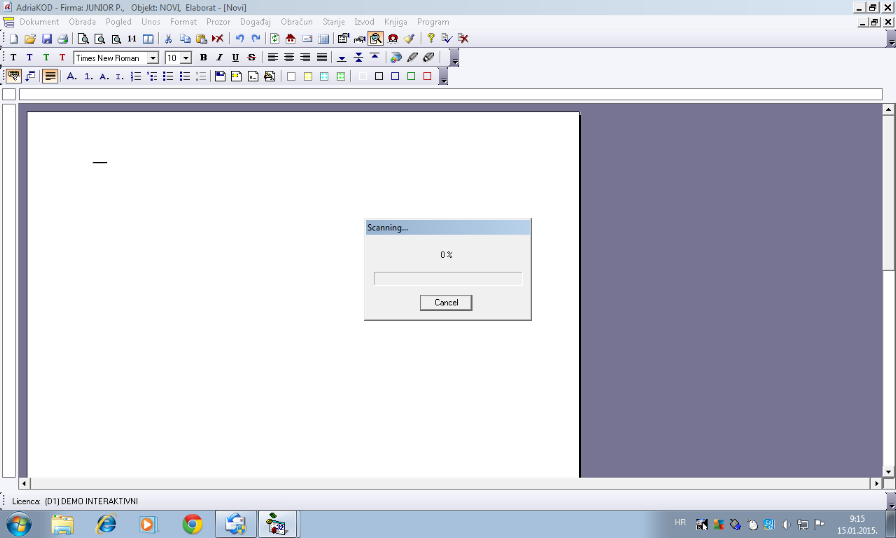Viewport: 896px width, 538px height.
Task: Cancel the Scanning dialog
Action: pos(446,303)
